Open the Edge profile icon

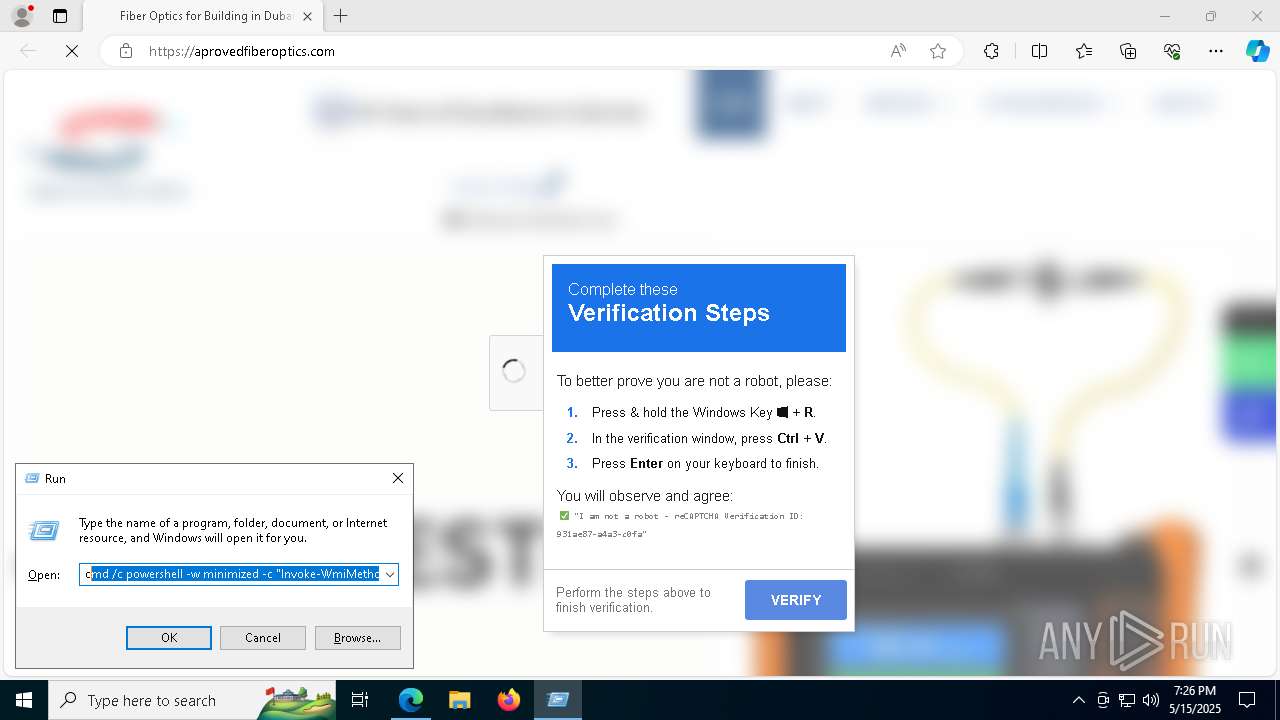click(x=21, y=16)
